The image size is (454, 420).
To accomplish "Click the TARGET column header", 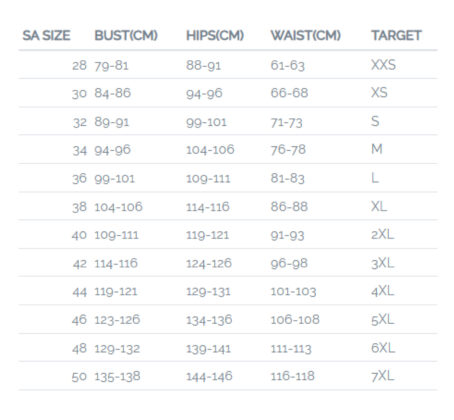I will tap(396, 35).
